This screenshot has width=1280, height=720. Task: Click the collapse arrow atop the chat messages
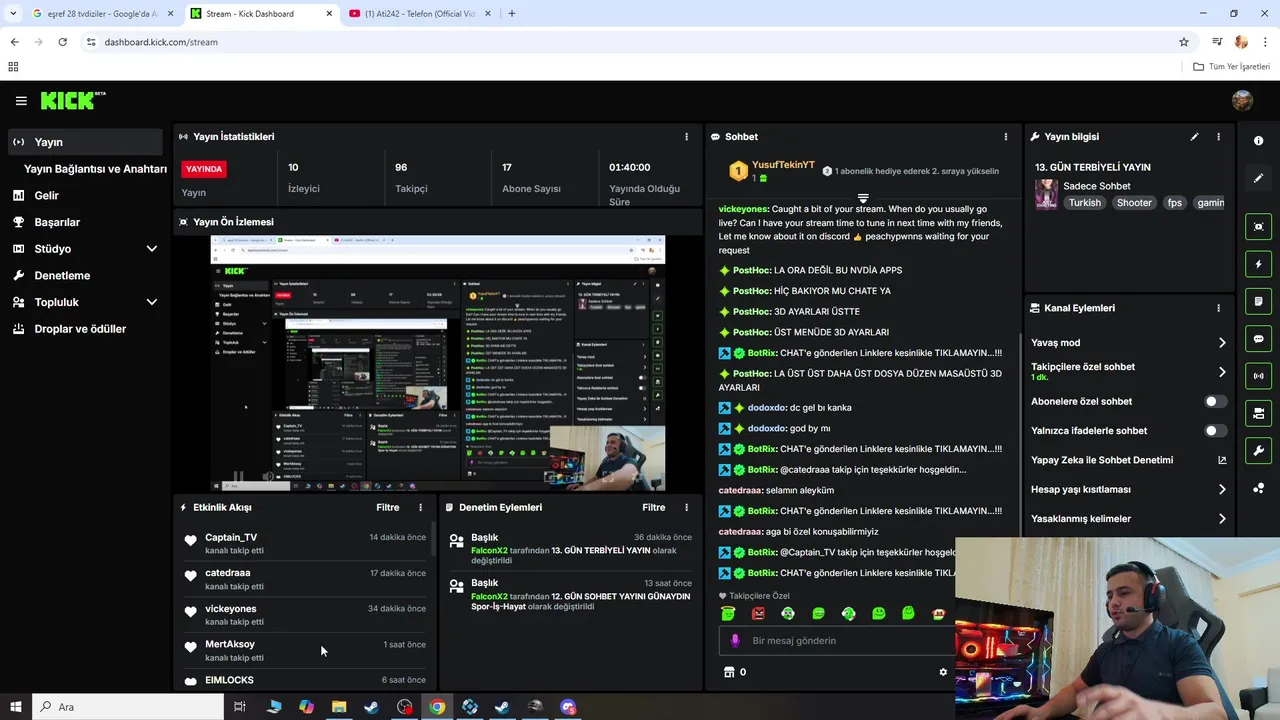tap(863, 198)
